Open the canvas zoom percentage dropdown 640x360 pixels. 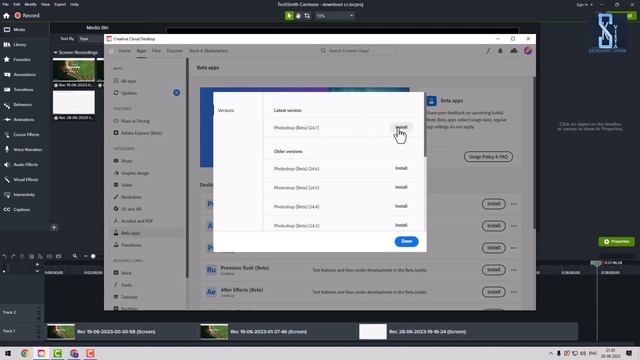click(x=335, y=16)
